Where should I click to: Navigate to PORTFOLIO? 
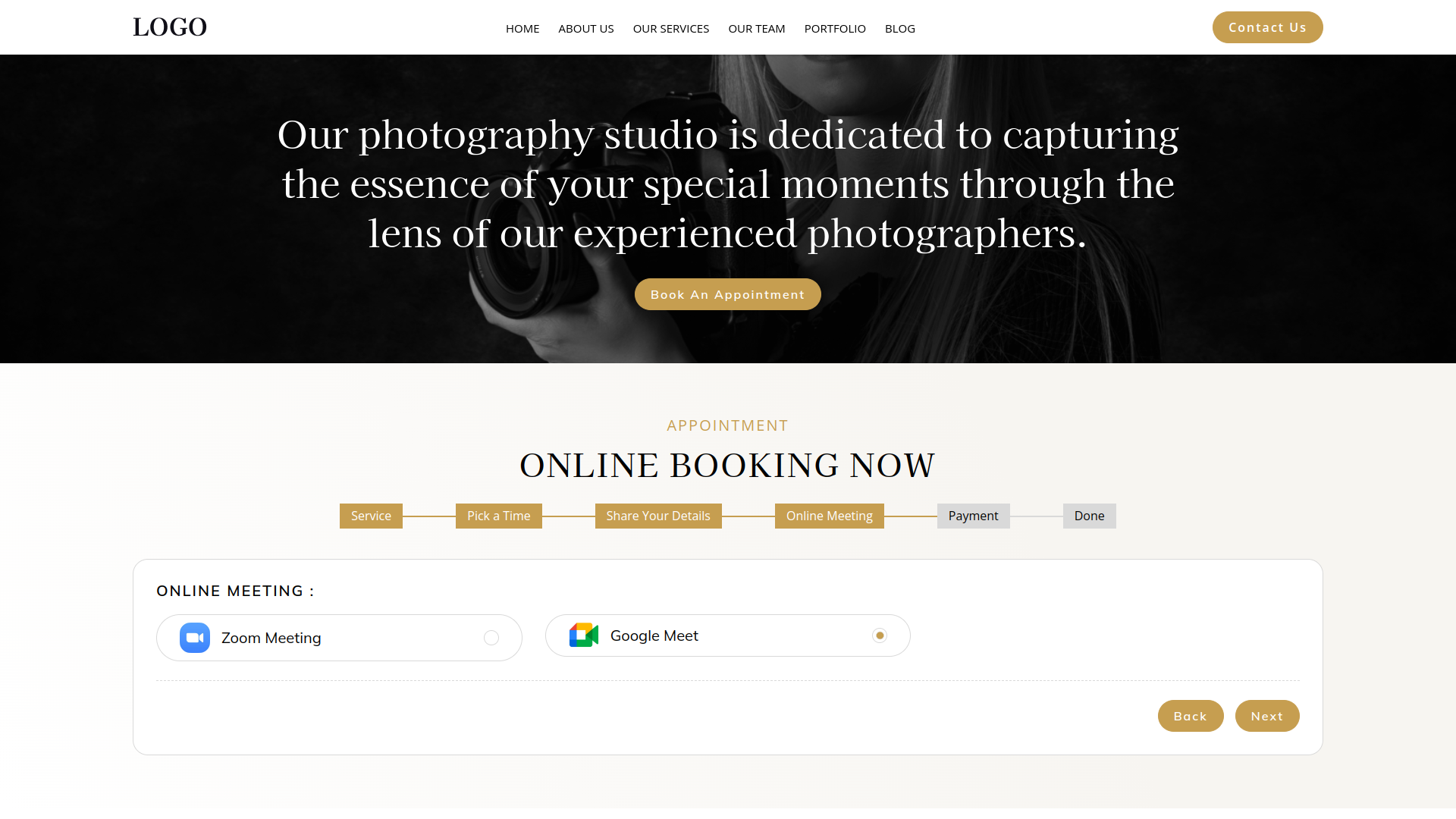pyautogui.click(x=835, y=29)
